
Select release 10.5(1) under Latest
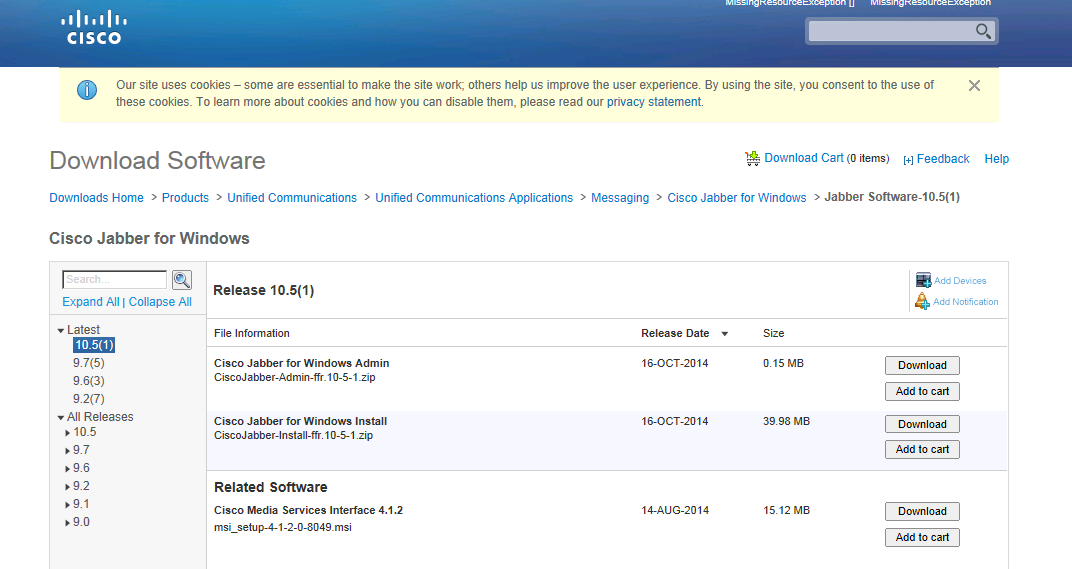[94, 345]
